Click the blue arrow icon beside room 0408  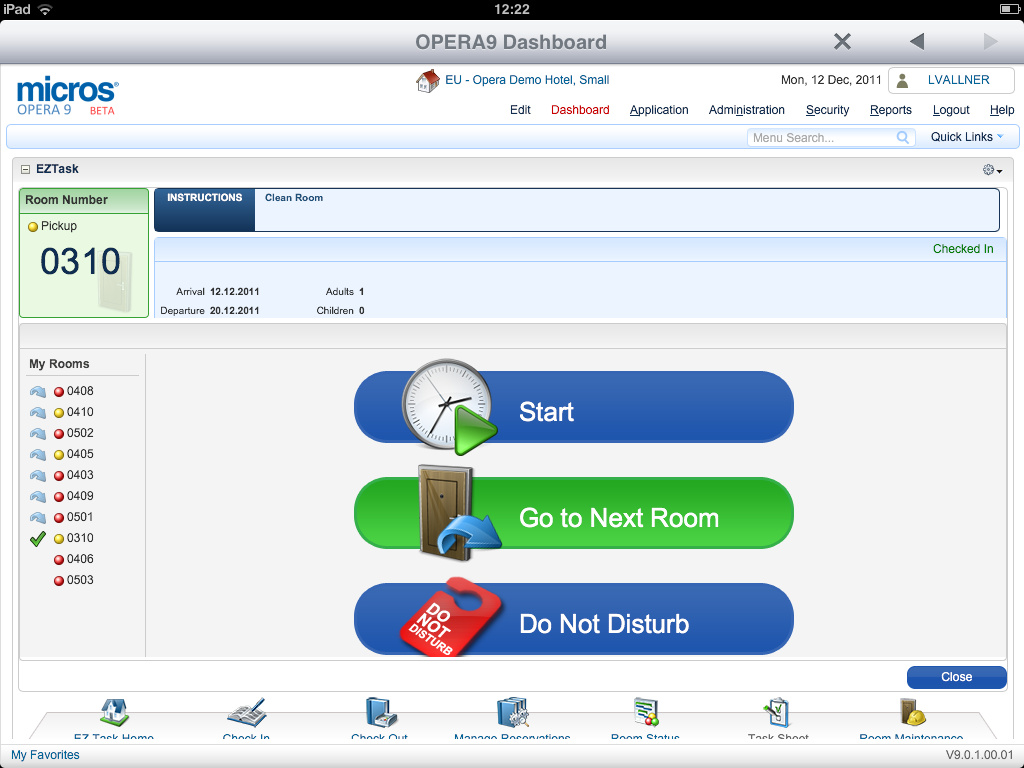[x=38, y=392]
